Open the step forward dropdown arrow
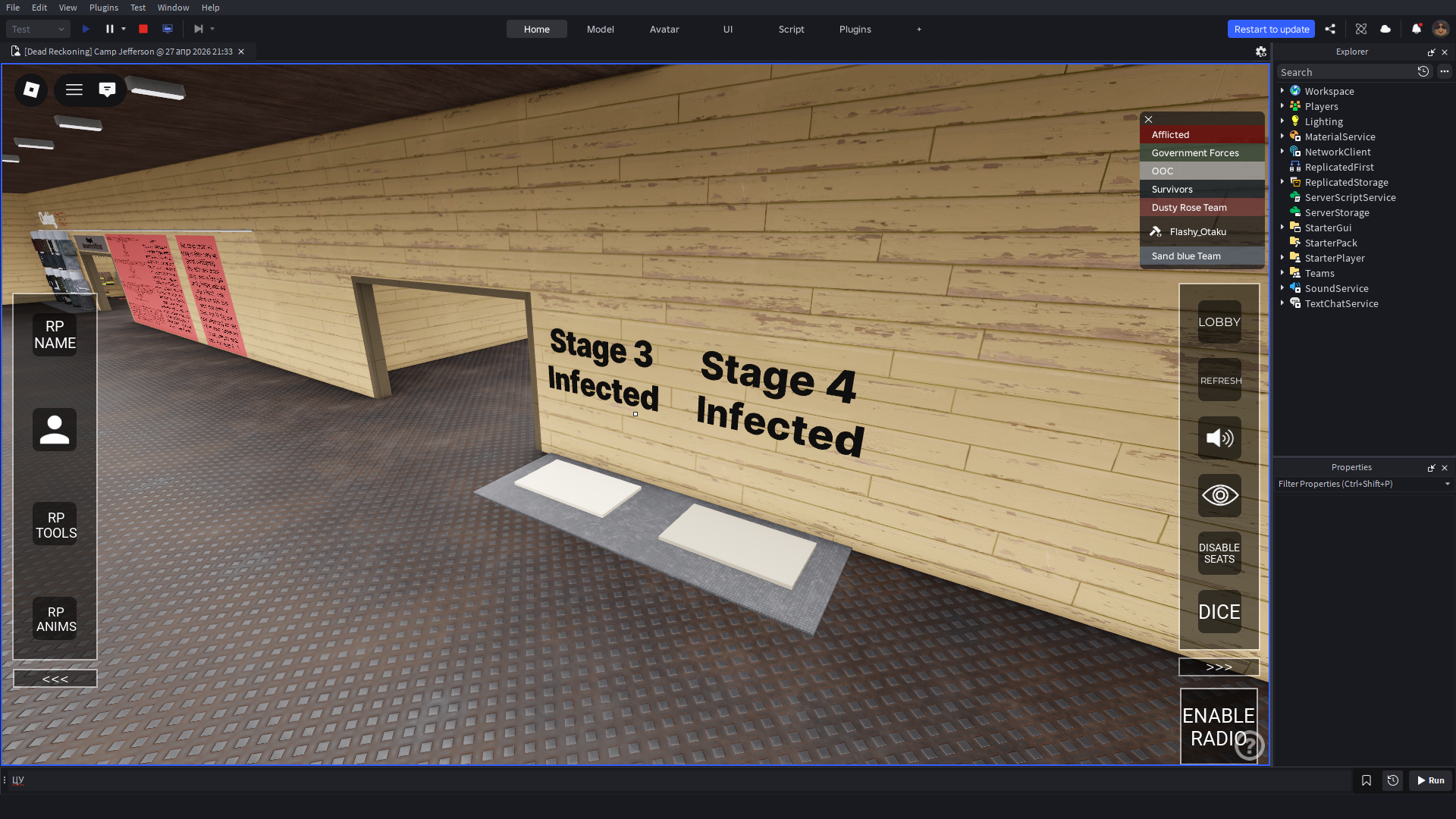 (212, 29)
